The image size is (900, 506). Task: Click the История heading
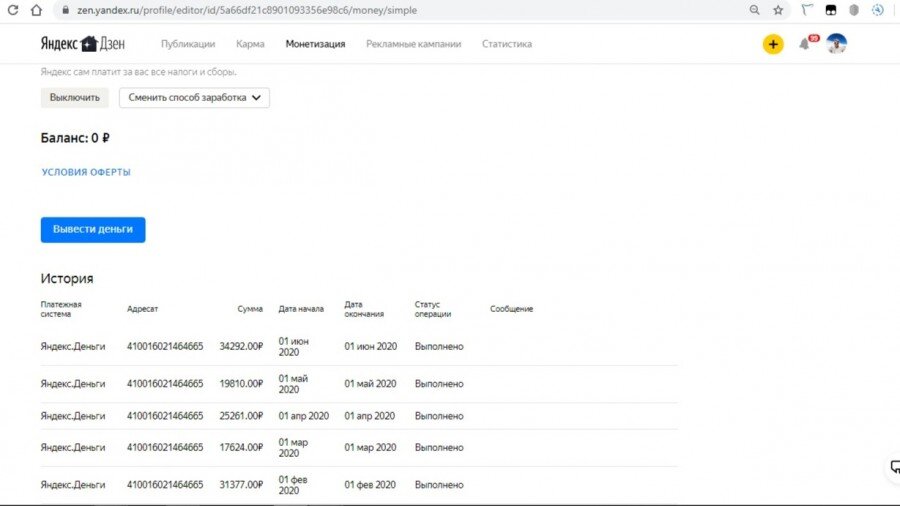67,279
